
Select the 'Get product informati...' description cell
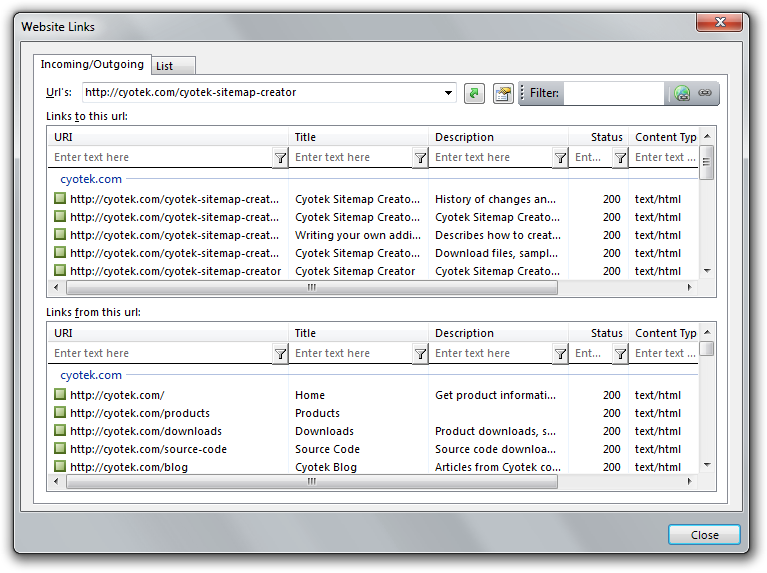[x=495, y=395]
